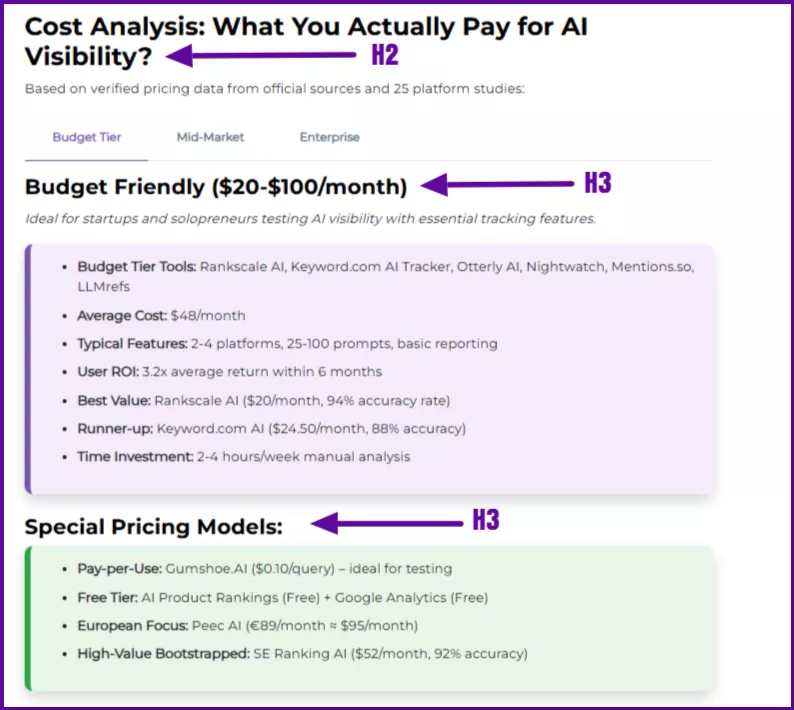Open the Enterprise tab
The height and width of the screenshot is (710, 794).
point(329,137)
